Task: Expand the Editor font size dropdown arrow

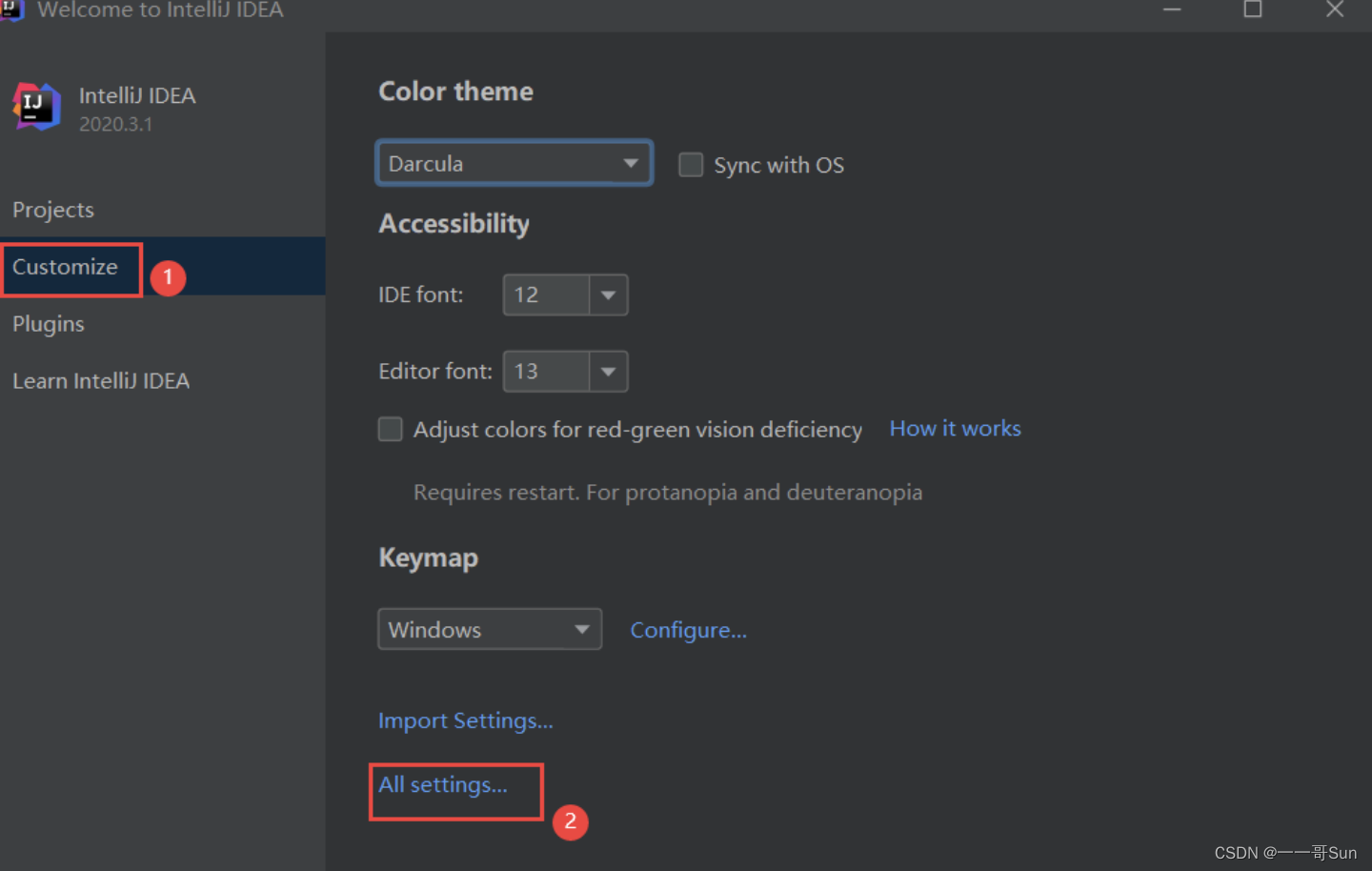Action: point(608,372)
